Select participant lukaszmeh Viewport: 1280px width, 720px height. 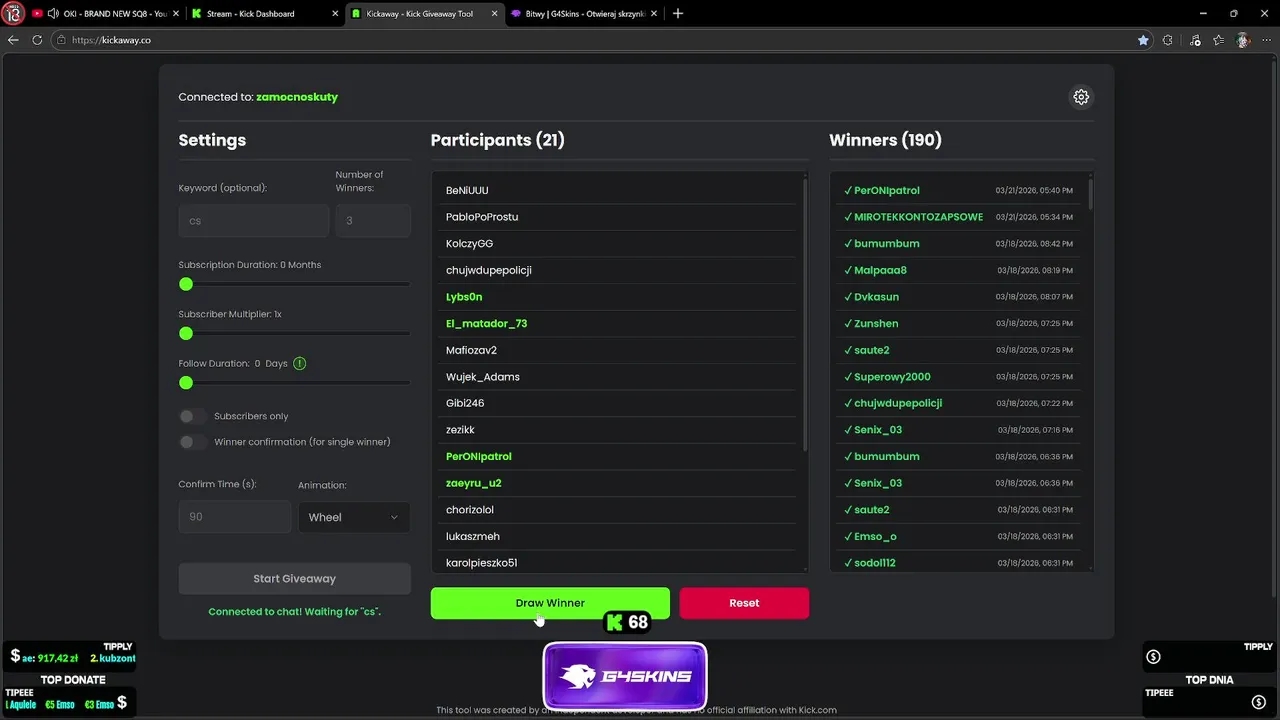[473, 537]
